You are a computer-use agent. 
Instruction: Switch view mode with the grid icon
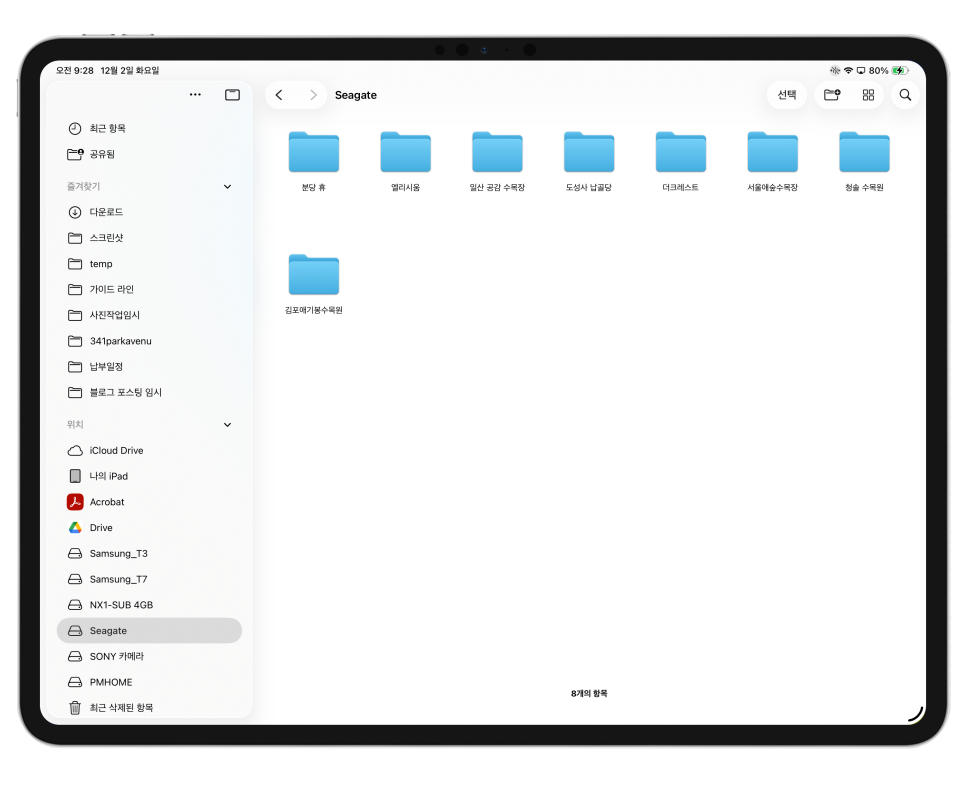click(868, 95)
